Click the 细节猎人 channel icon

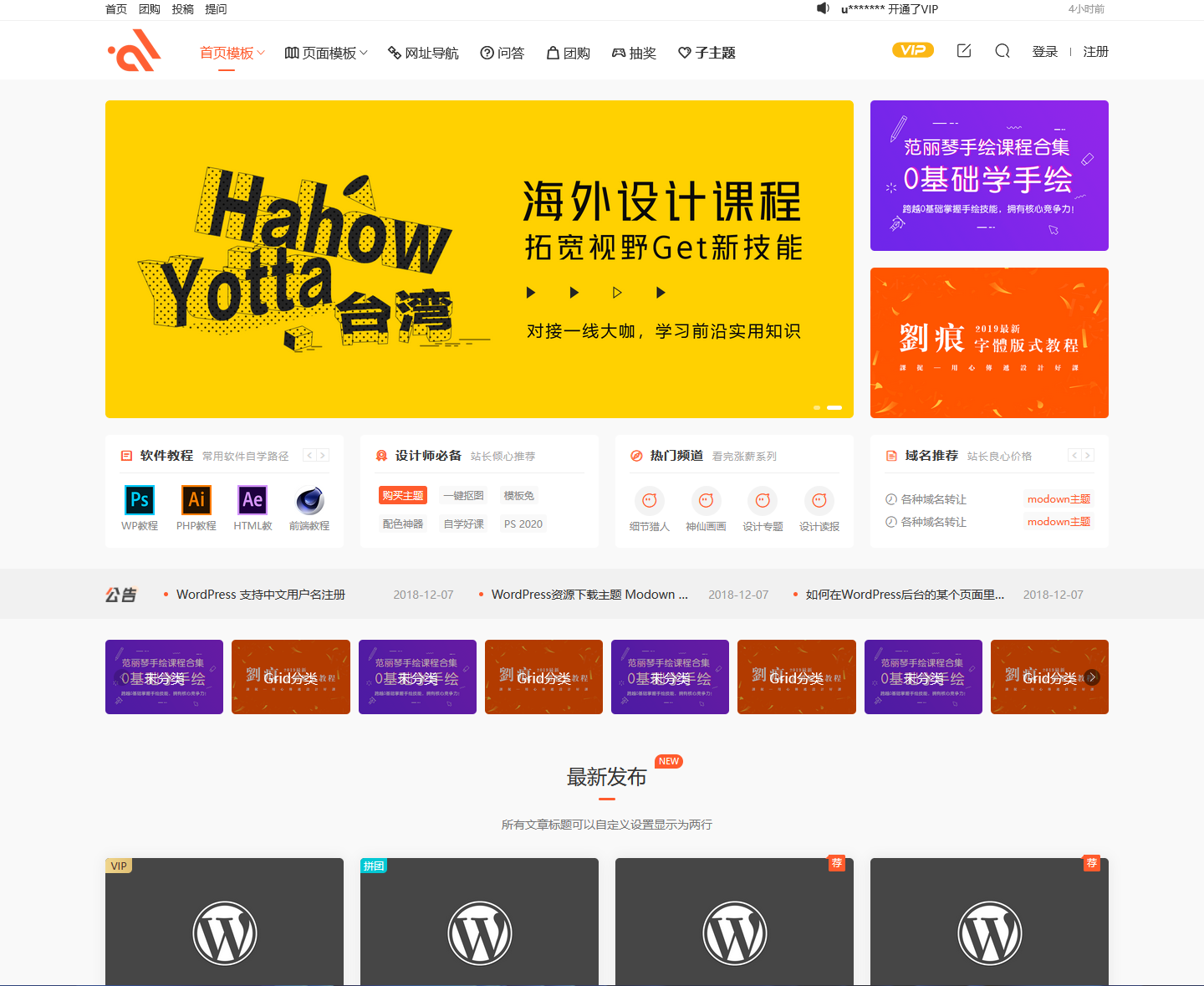click(x=650, y=501)
